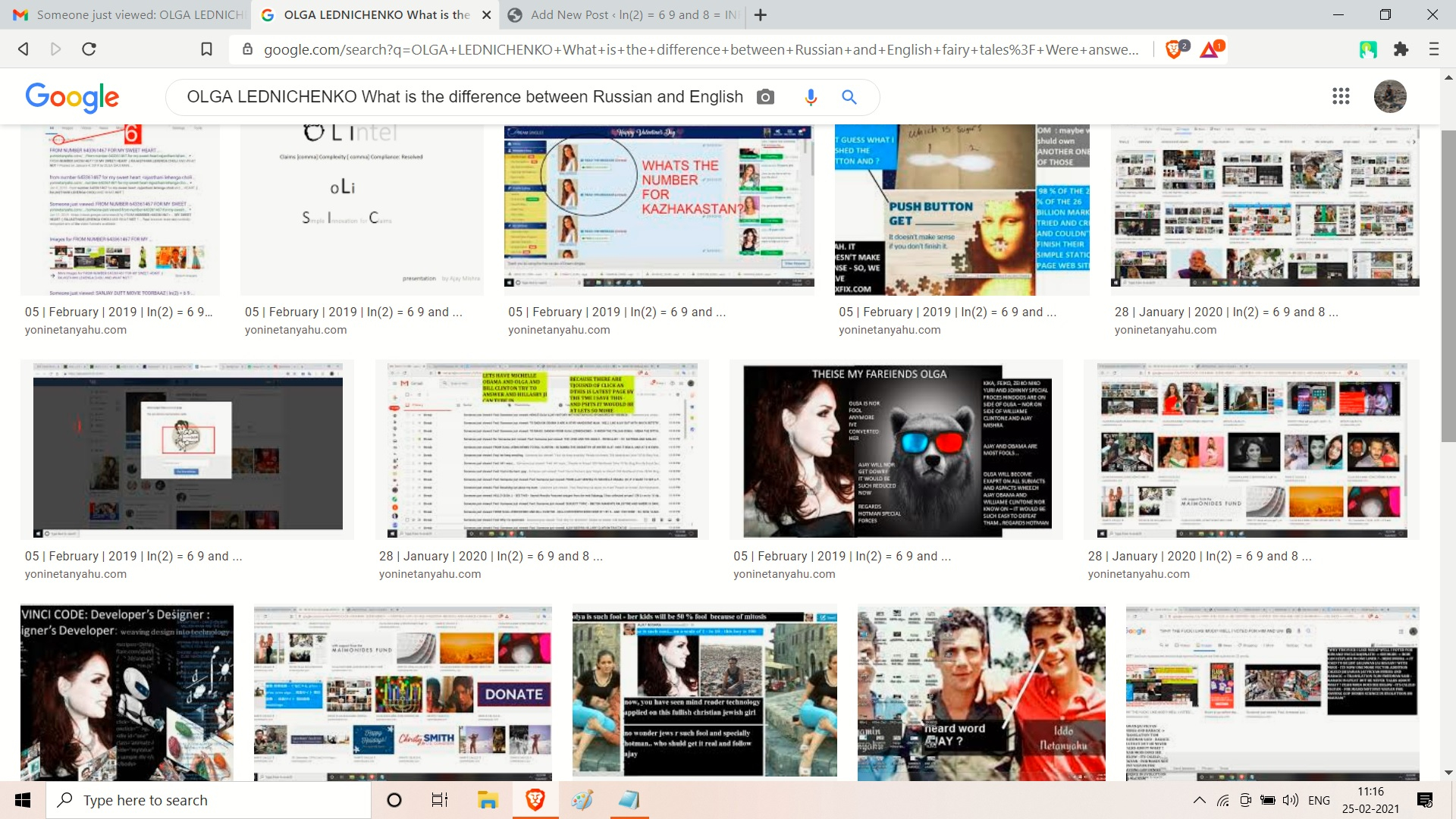Click the blue magnifier search button
Screen dimensions: 1456x819
pyautogui.click(x=849, y=97)
